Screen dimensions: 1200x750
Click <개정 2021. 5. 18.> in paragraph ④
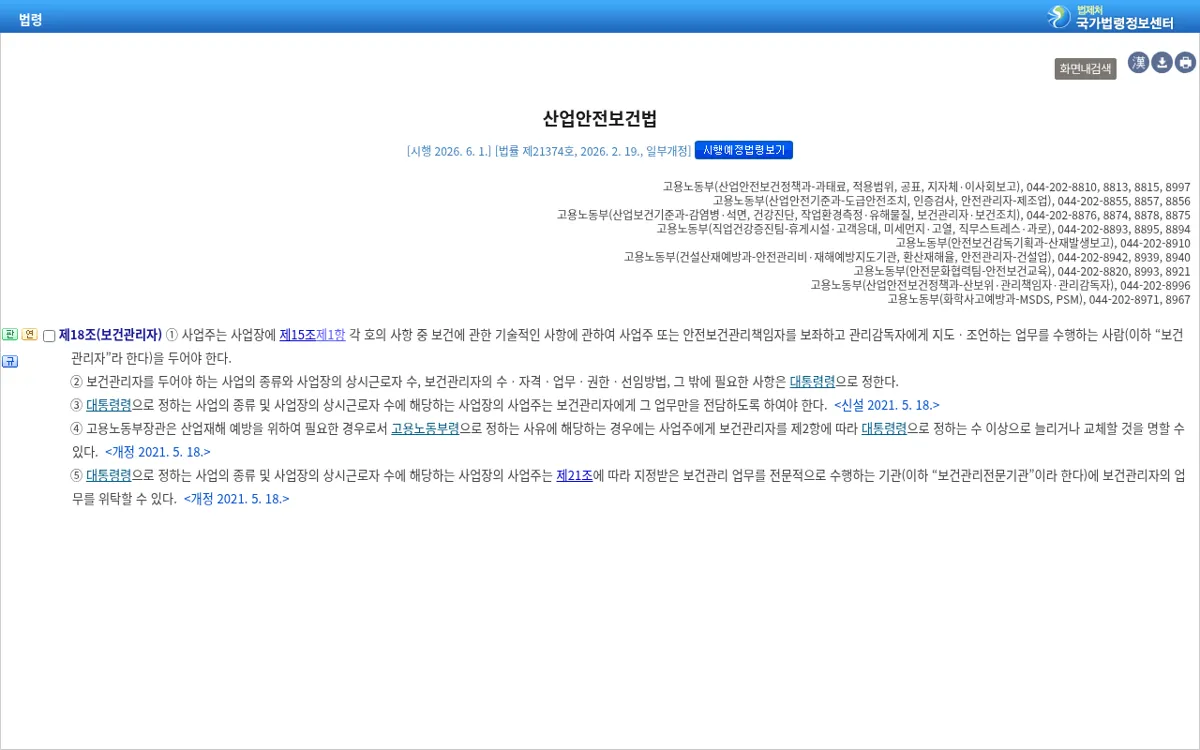158,452
